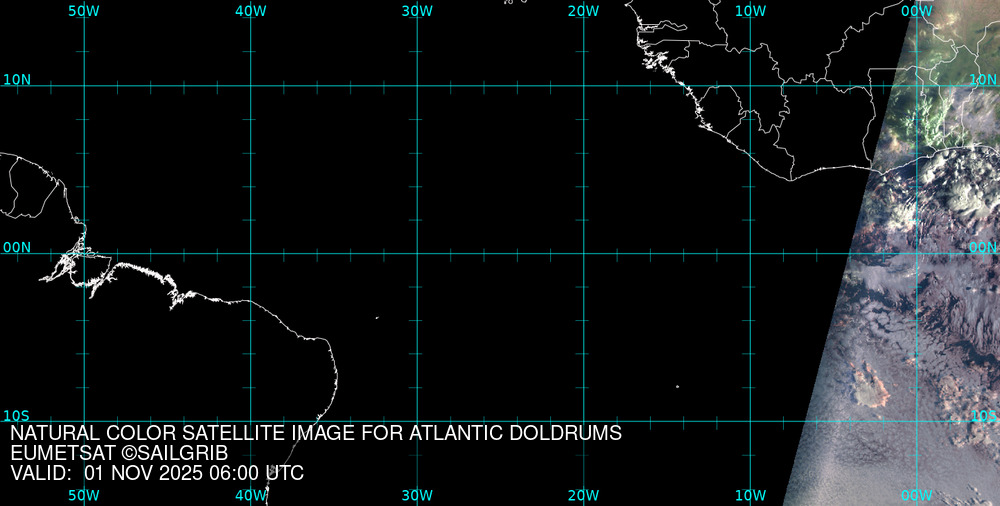The width and height of the screenshot is (1000, 506).
Task: Click the grid intersection of 50W and 10N
Action: 84,86
